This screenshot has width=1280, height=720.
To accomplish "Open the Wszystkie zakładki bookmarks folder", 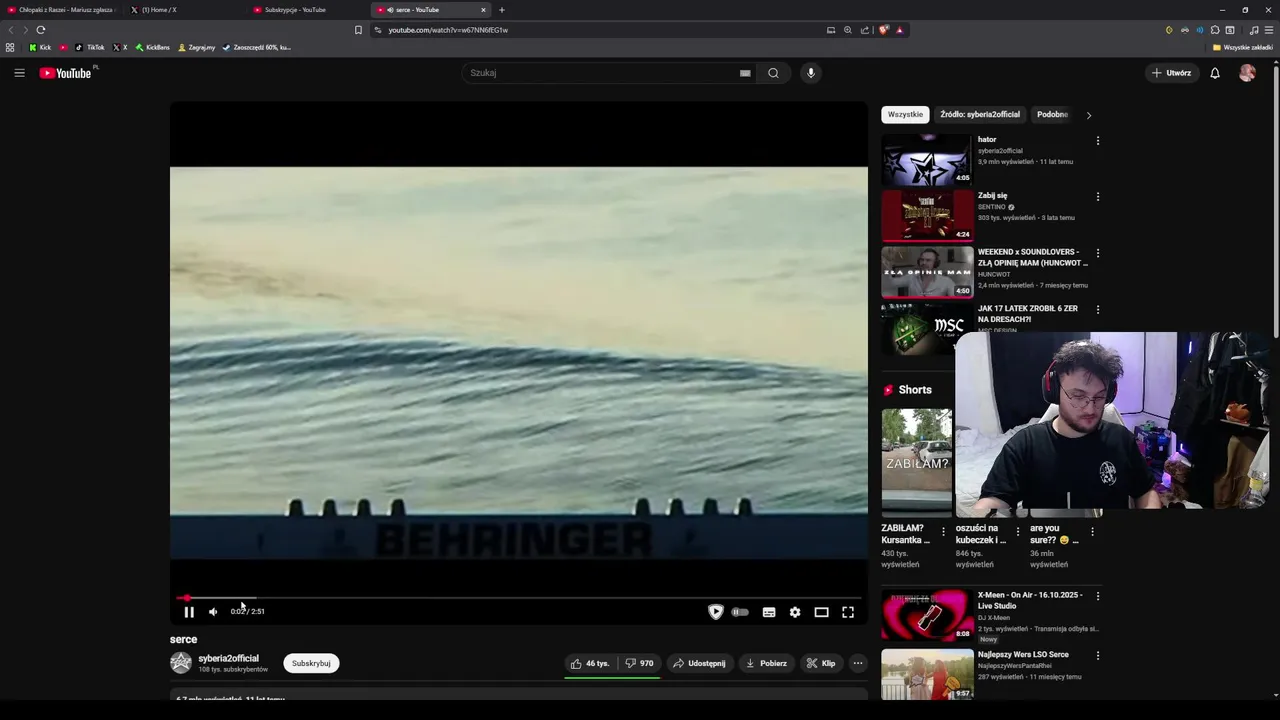I will point(1243,47).
